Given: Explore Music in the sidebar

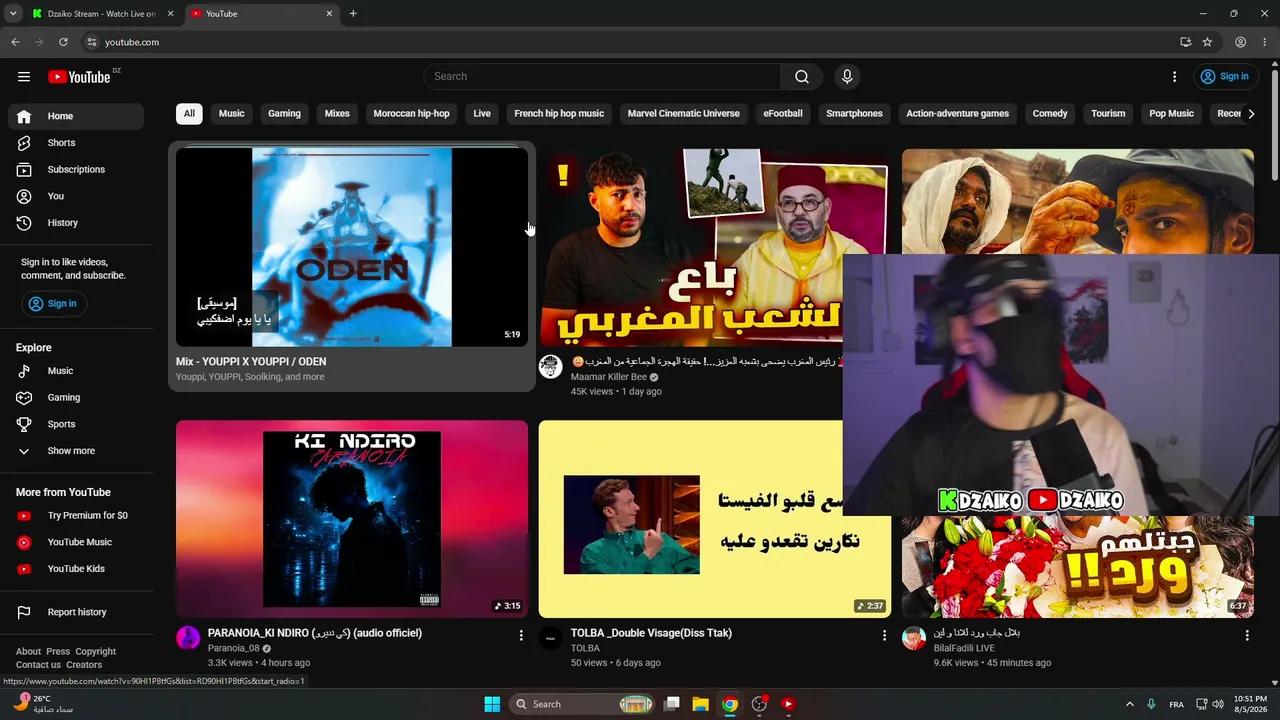Looking at the screenshot, I should pyautogui.click(x=76, y=371).
